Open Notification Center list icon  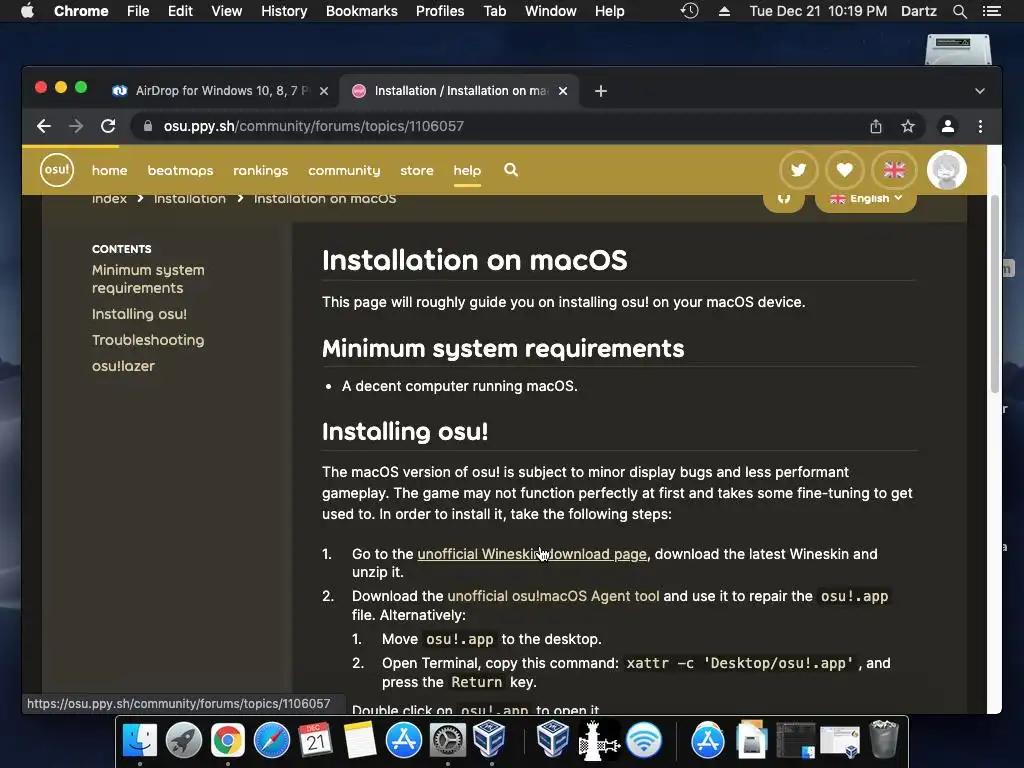tap(992, 11)
